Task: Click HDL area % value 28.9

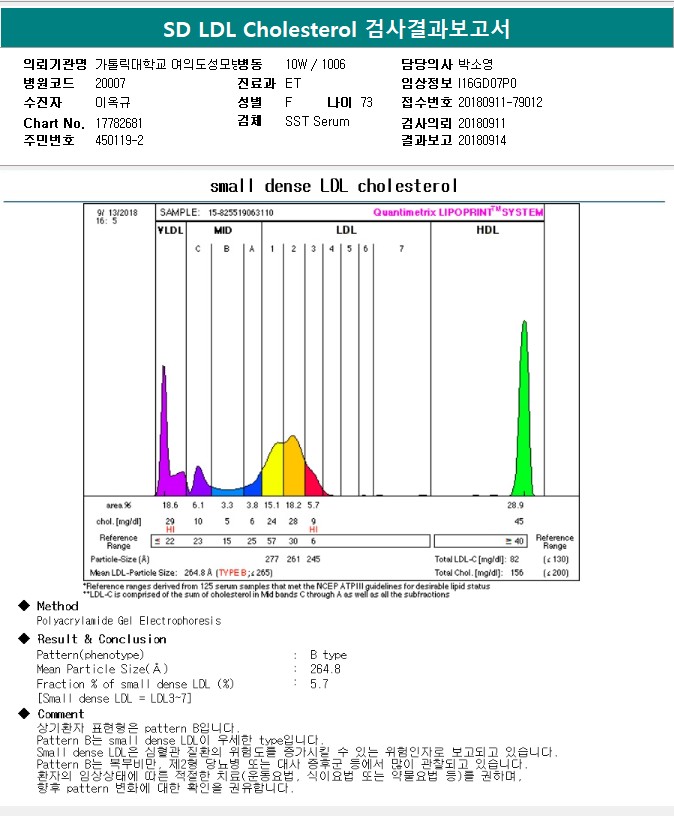Action: pos(515,505)
